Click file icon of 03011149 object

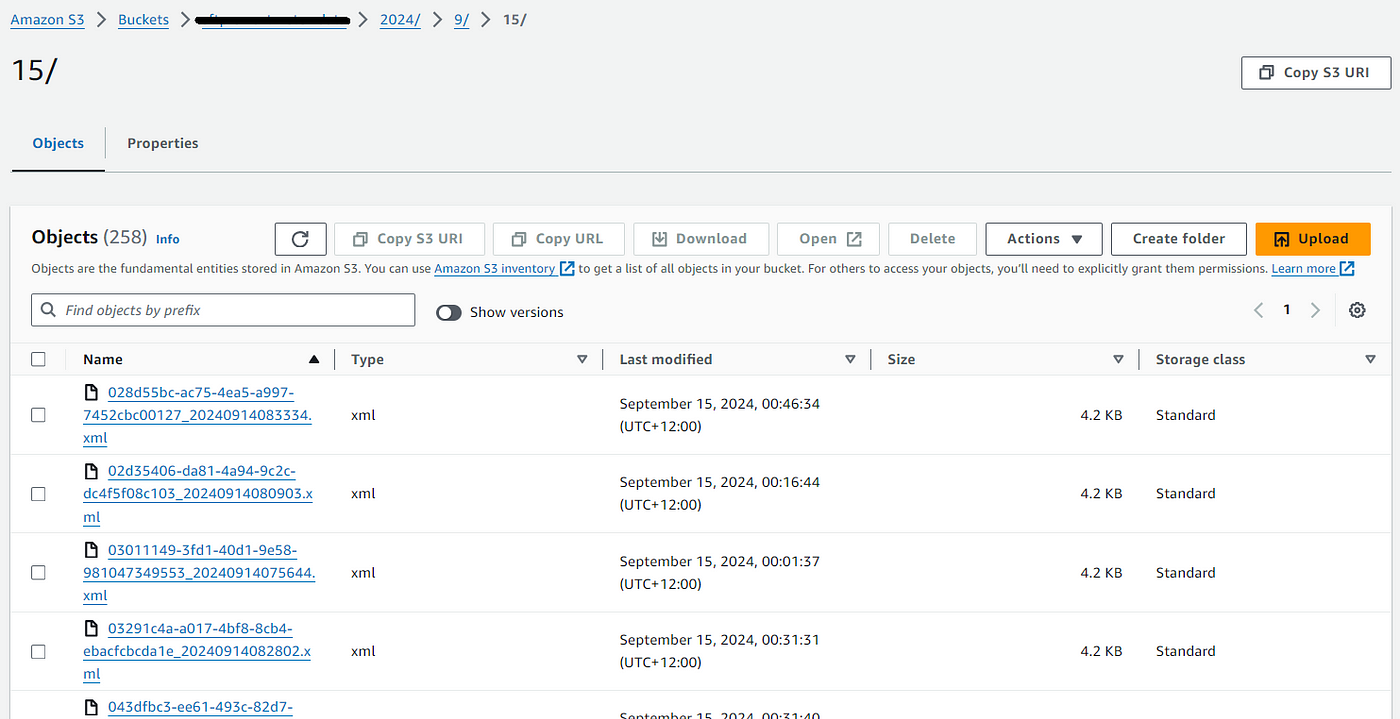pos(92,550)
